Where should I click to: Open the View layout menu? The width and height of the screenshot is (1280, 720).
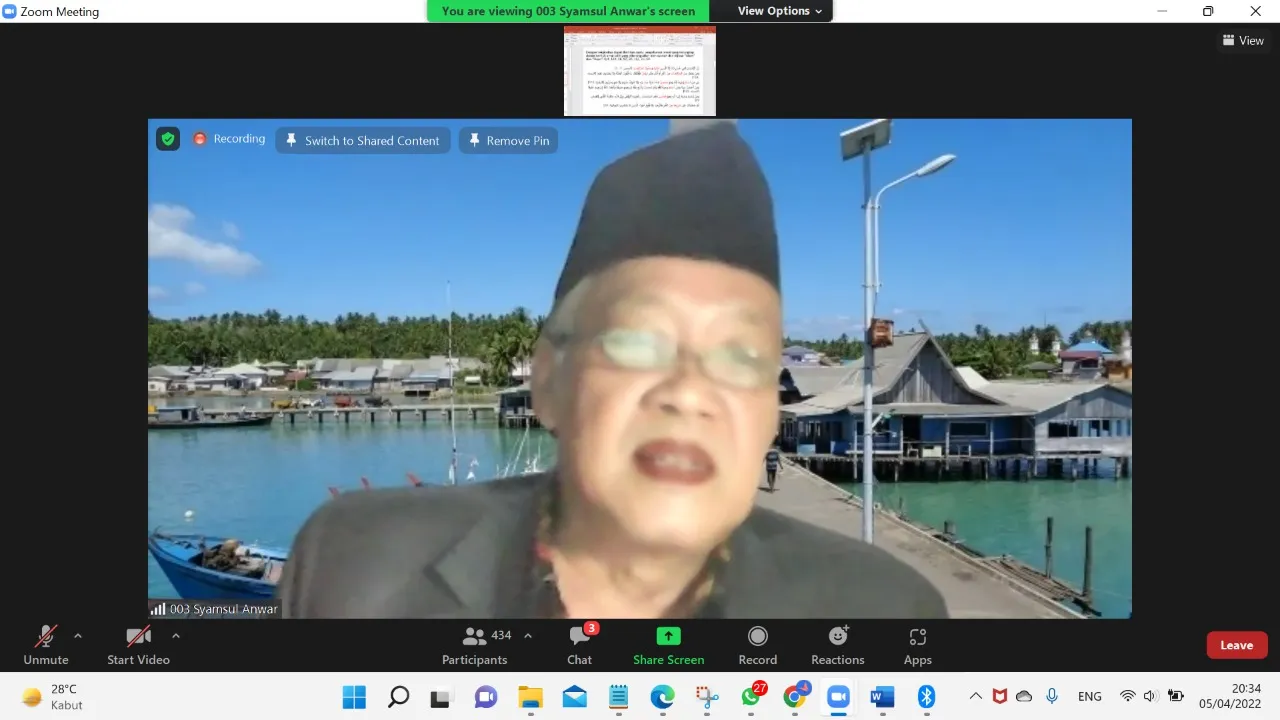coord(1243,41)
